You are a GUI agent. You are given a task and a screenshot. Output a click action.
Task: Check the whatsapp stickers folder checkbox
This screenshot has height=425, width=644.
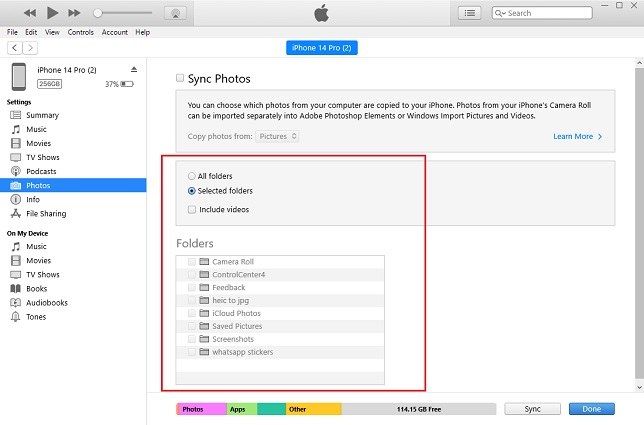point(191,352)
